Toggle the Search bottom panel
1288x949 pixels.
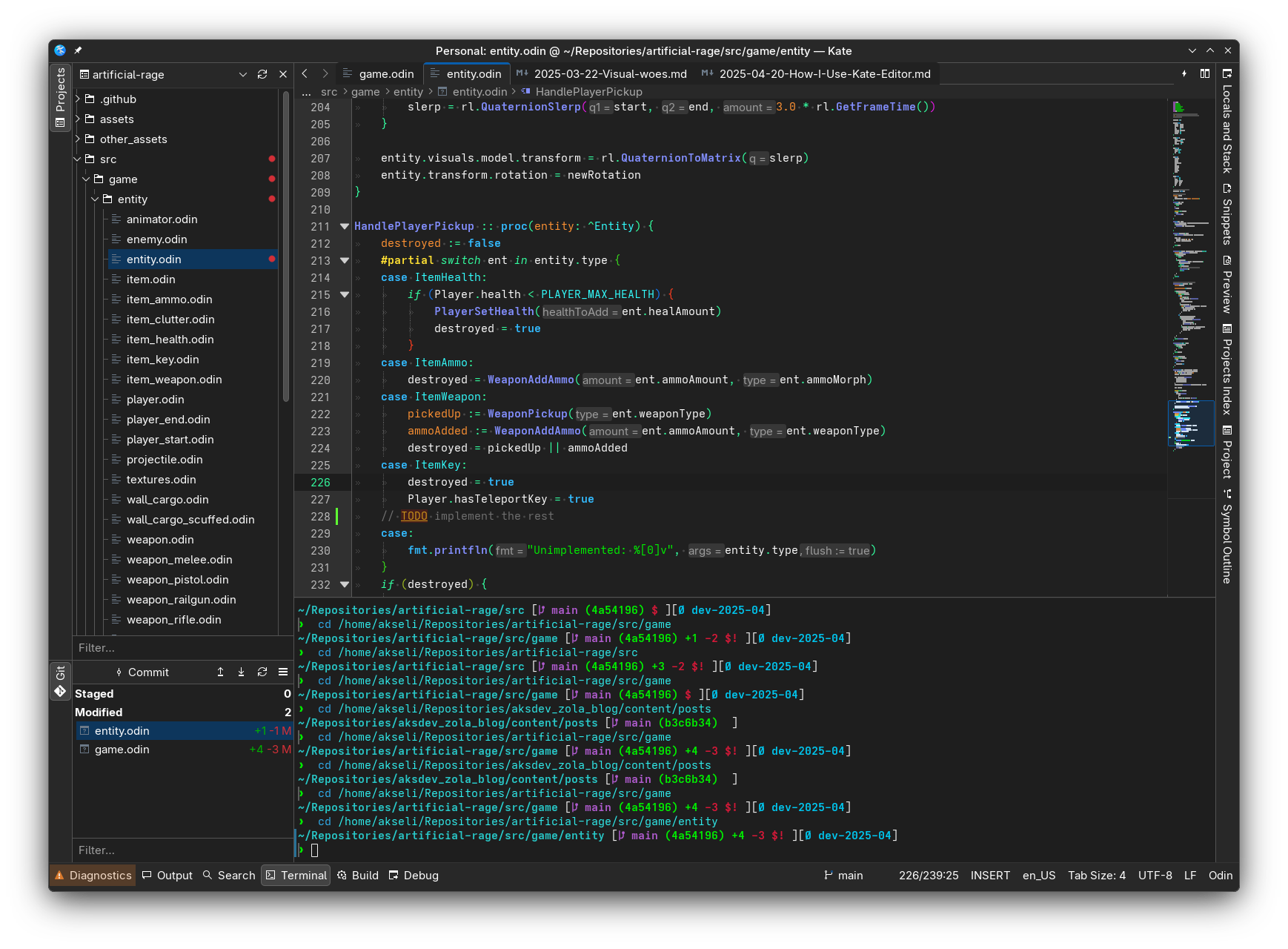(x=229, y=876)
